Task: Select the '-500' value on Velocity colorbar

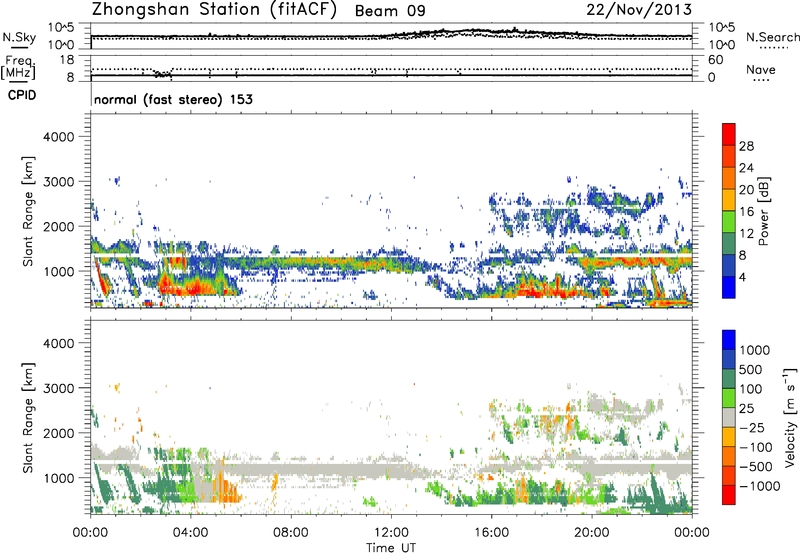Action: click(x=756, y=467)
